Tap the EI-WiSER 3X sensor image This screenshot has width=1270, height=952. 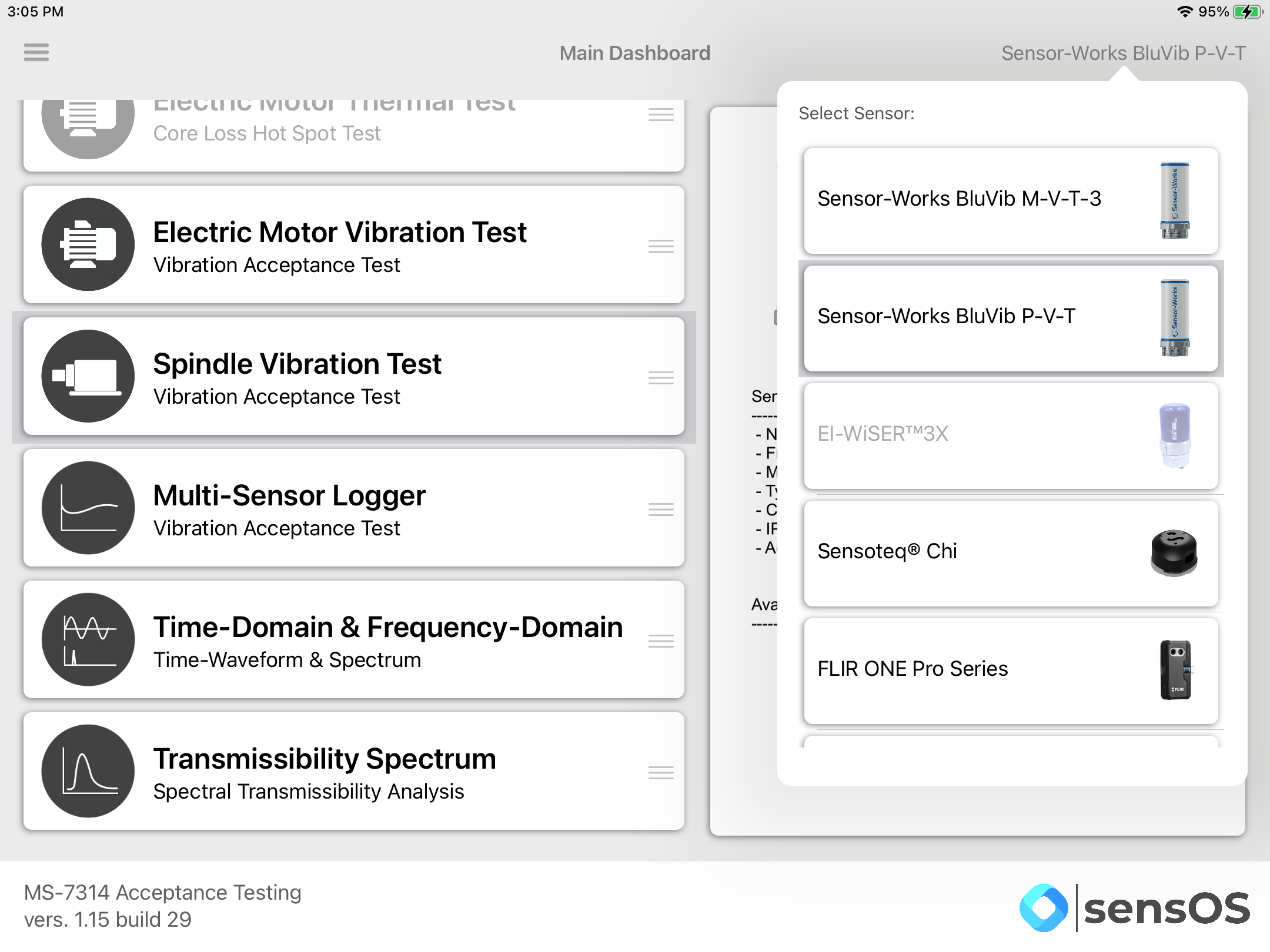[x=1175, y=435]
